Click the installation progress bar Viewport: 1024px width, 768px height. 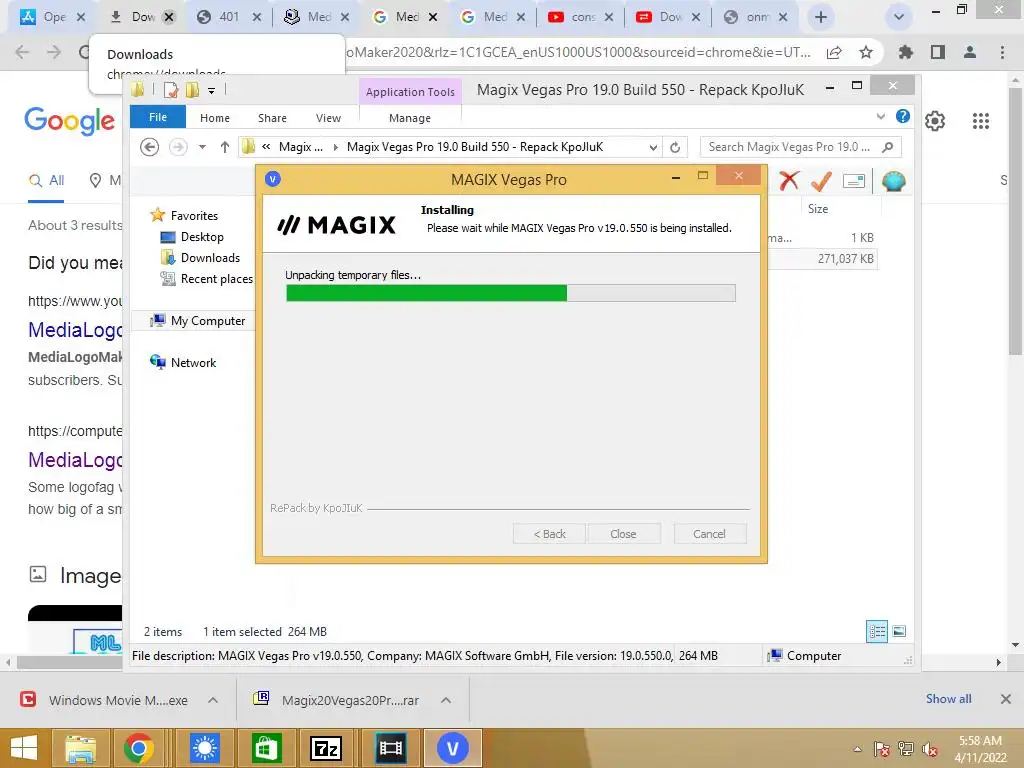pyautogui.click(x=511, y=293)
